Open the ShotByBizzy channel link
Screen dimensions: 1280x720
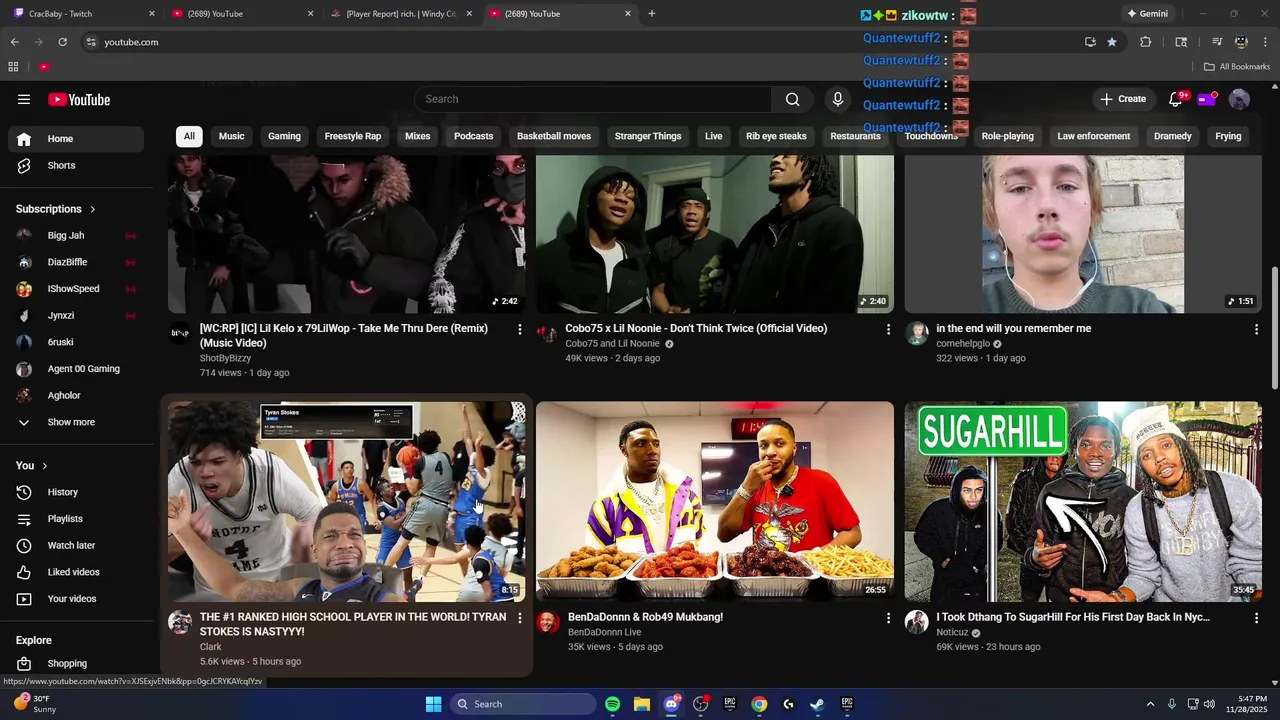(x=225, y=358)
